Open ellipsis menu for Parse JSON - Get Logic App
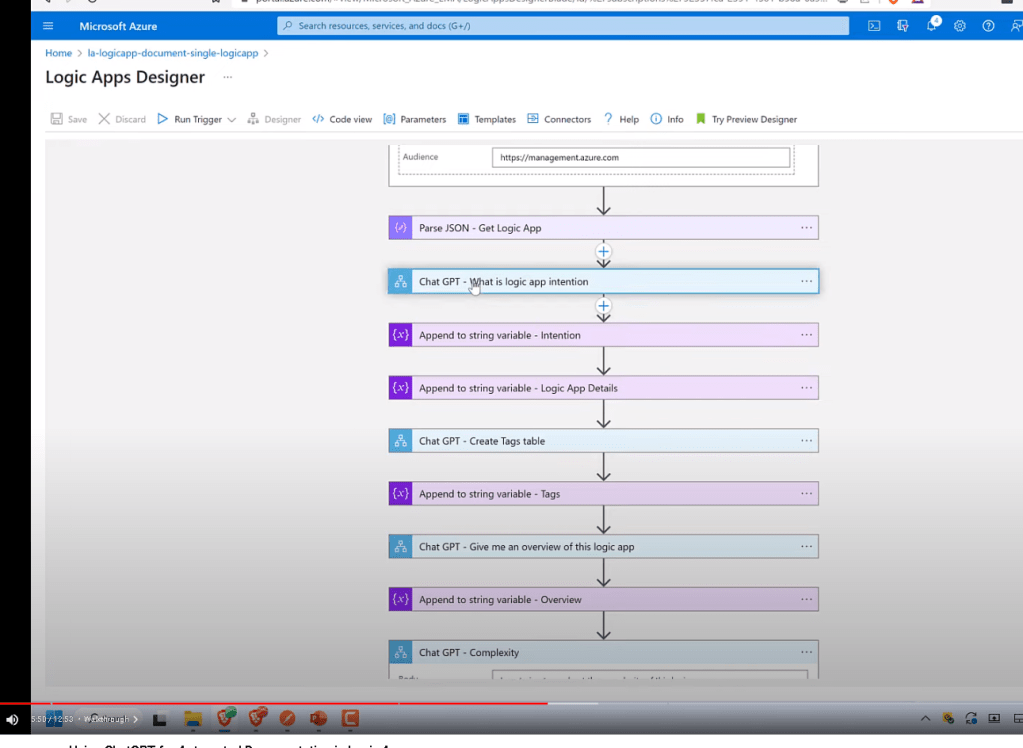This screenshot has height=748, width=1023. [806, 228]
